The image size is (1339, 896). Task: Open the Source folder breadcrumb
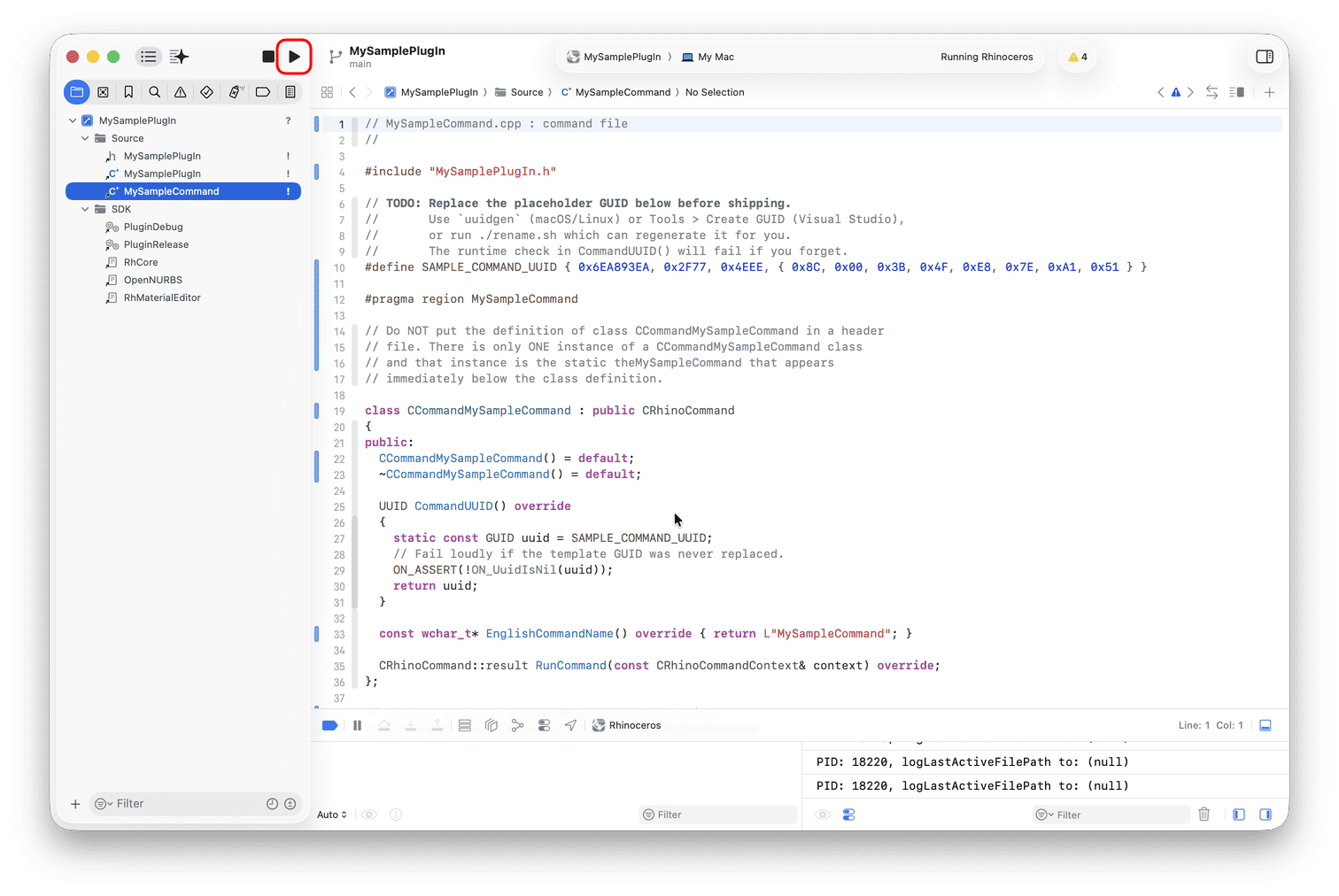click(x=519, y=92)
